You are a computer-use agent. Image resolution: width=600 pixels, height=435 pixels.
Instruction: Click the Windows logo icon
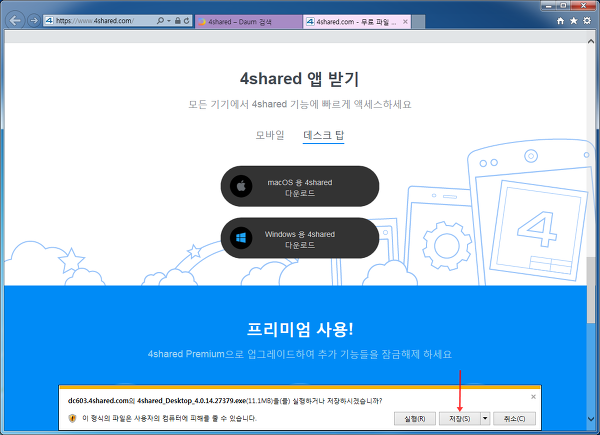pos(241,238)
